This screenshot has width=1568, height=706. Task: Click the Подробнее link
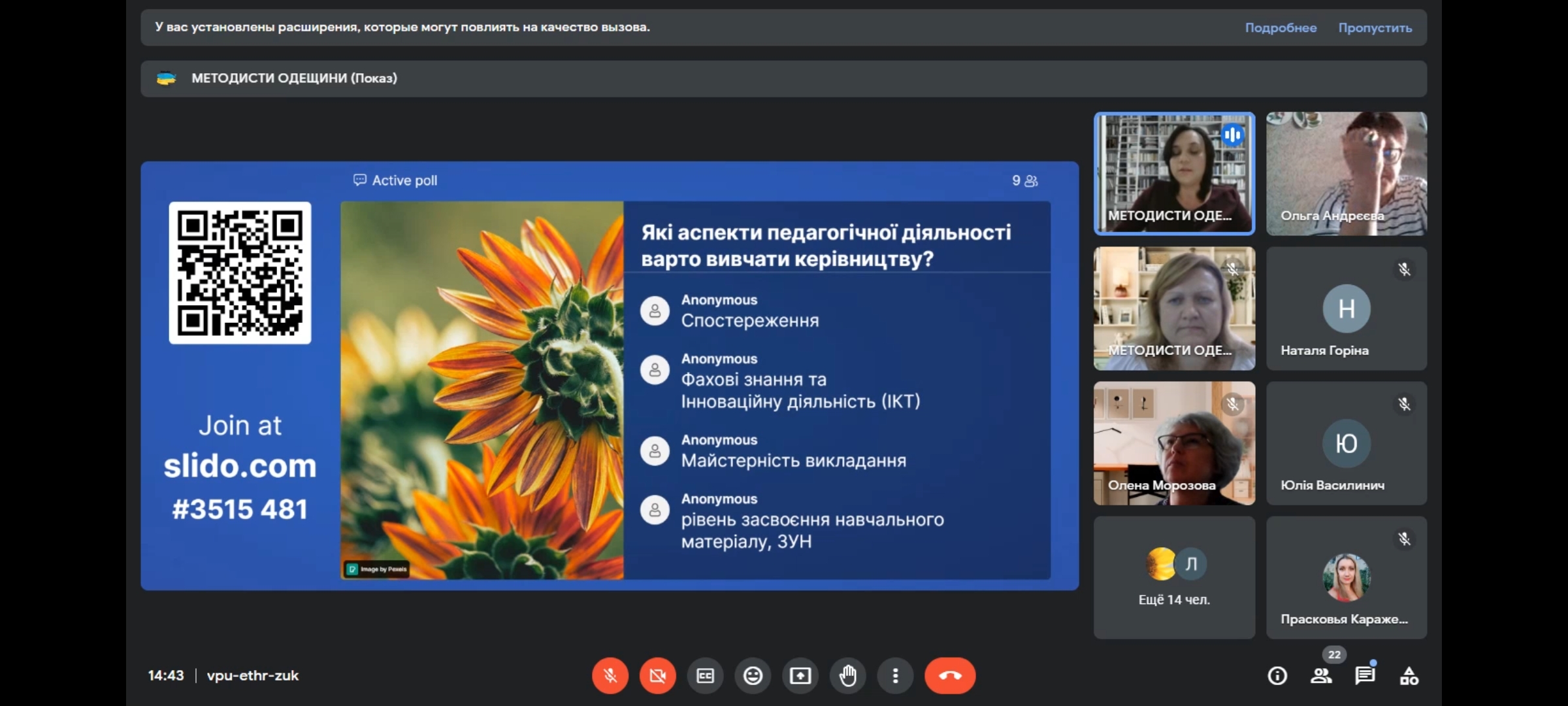point(1281,27)
